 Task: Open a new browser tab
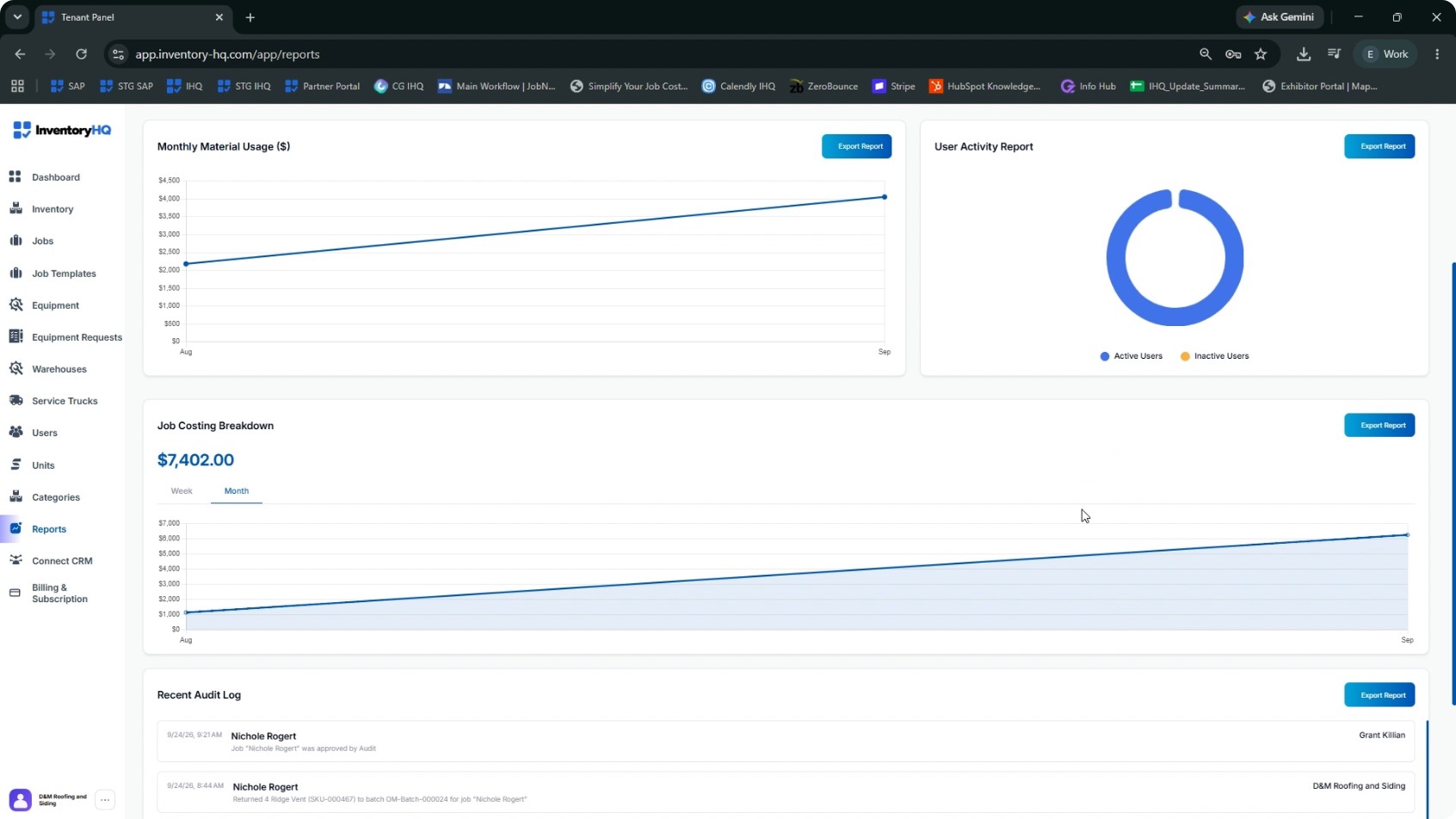[x=250, y=17]
